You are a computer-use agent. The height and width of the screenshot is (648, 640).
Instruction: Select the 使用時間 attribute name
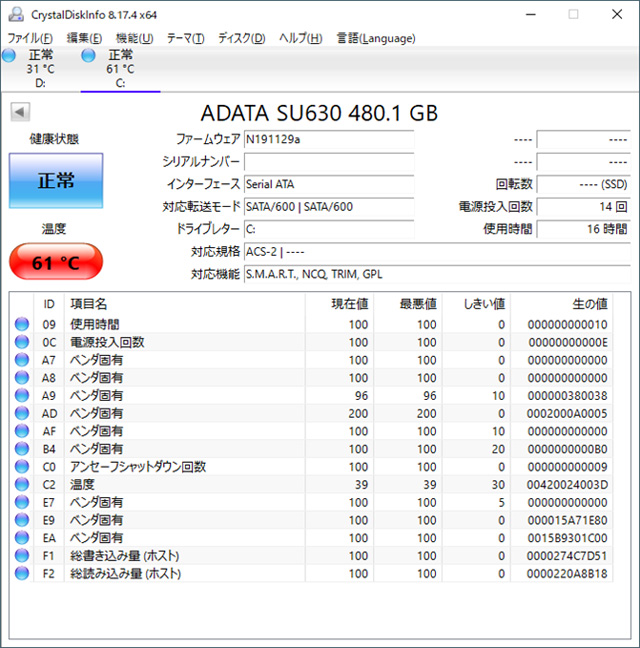coord(95,324)
